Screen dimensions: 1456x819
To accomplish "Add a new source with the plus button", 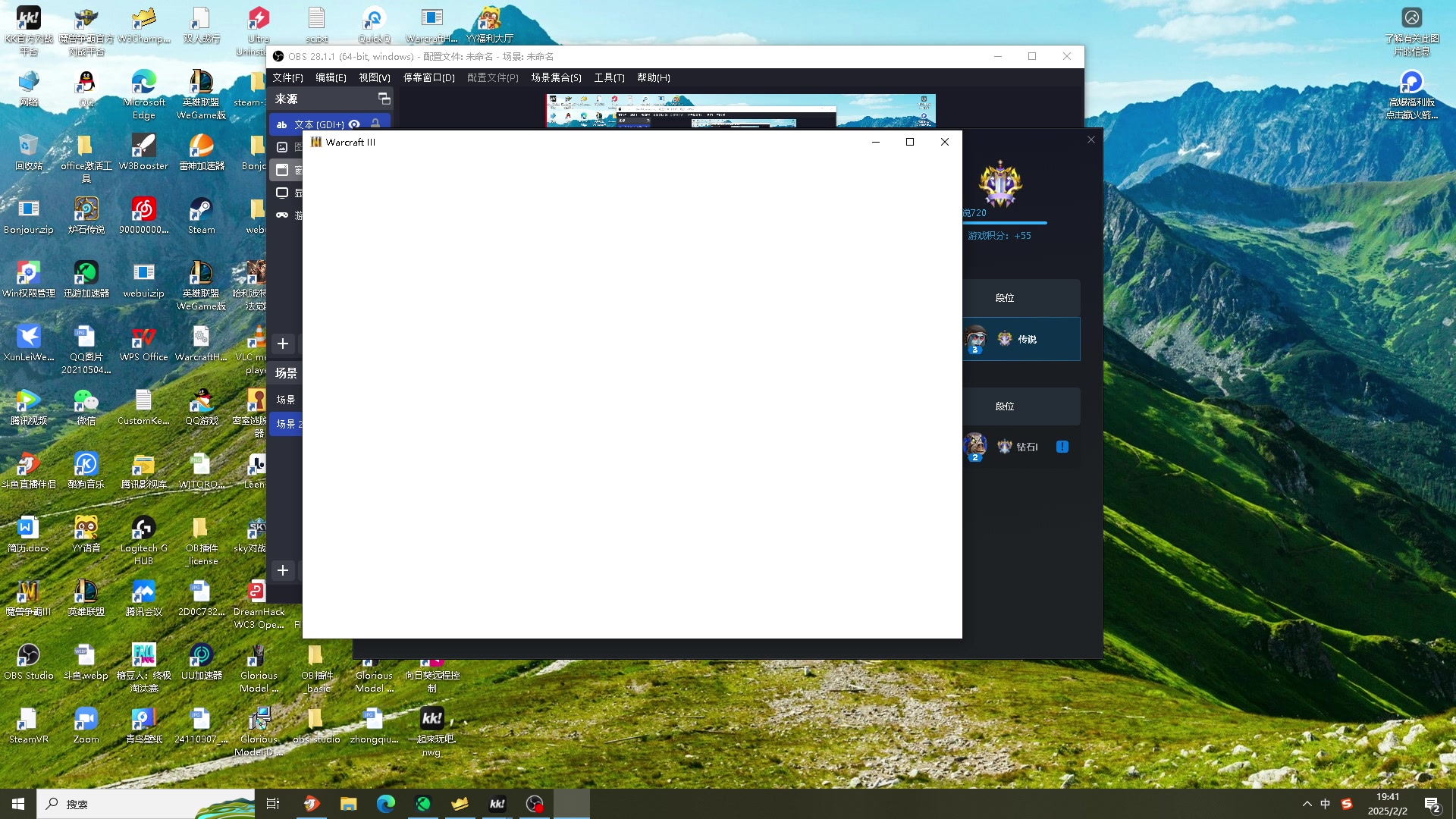I will (283, 344).
